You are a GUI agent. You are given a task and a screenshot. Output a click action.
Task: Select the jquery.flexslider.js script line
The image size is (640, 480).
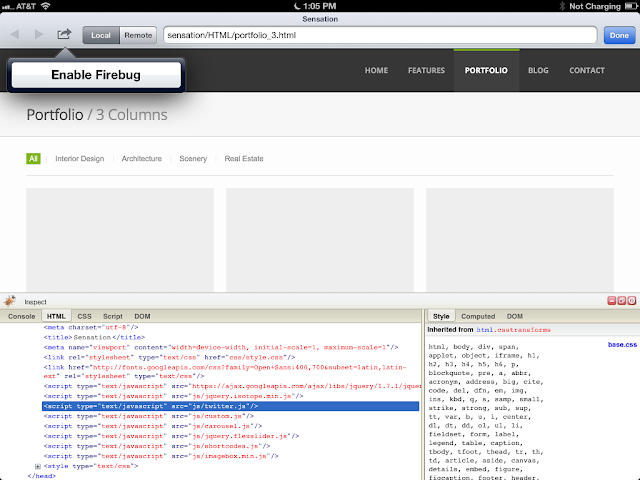click(171, 436)
